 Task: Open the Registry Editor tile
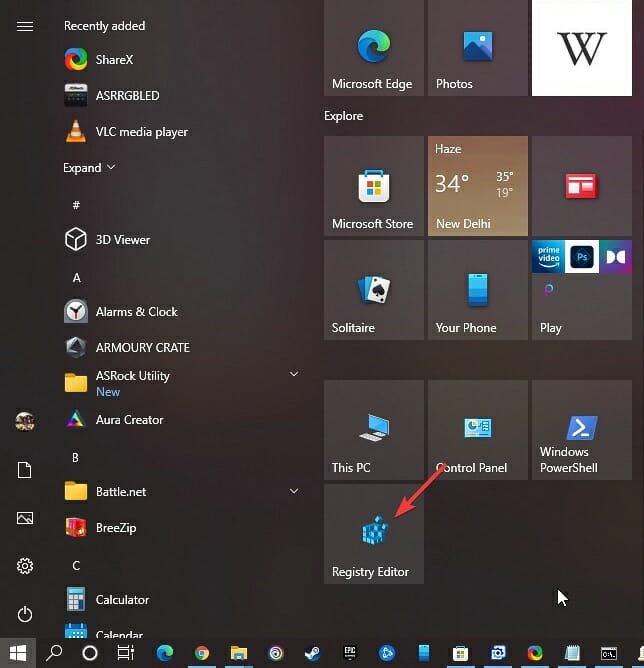(x=374, y=534)
